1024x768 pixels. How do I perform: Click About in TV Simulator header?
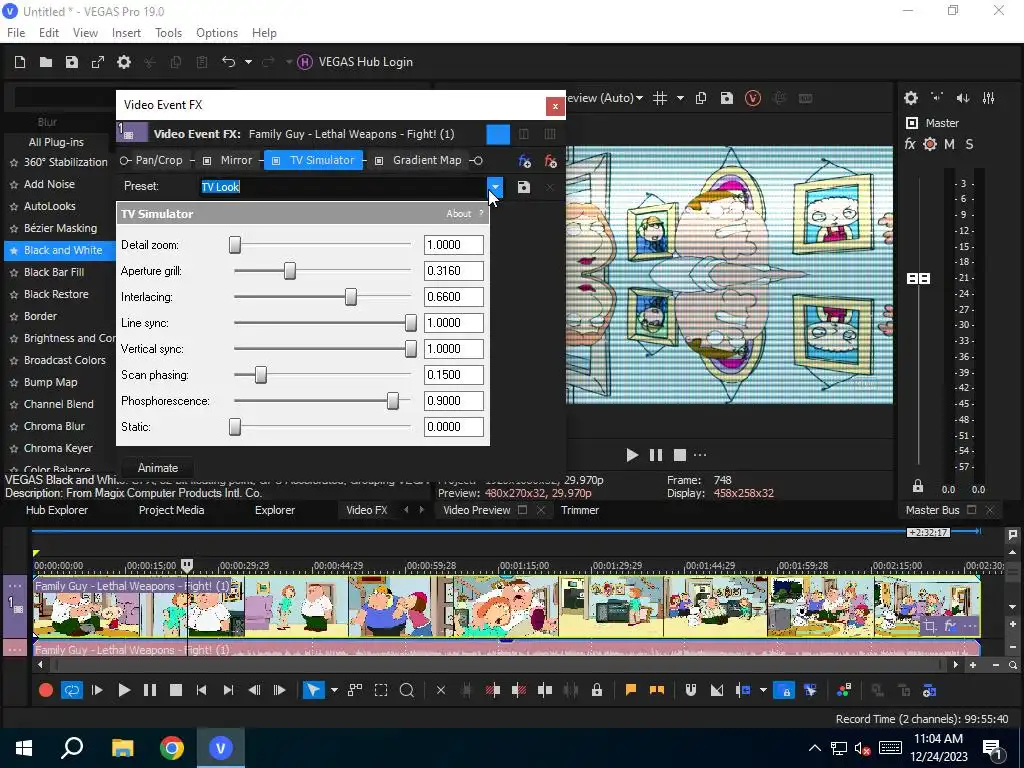[458, 214]
